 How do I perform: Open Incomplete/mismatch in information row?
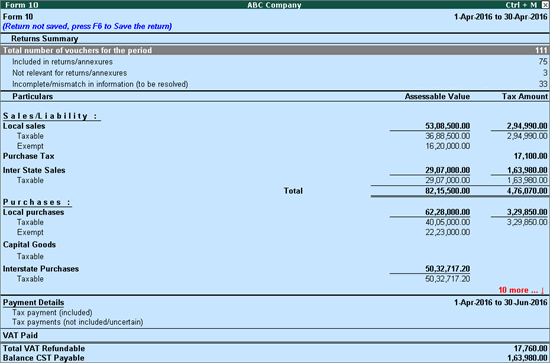coord(275,84)
